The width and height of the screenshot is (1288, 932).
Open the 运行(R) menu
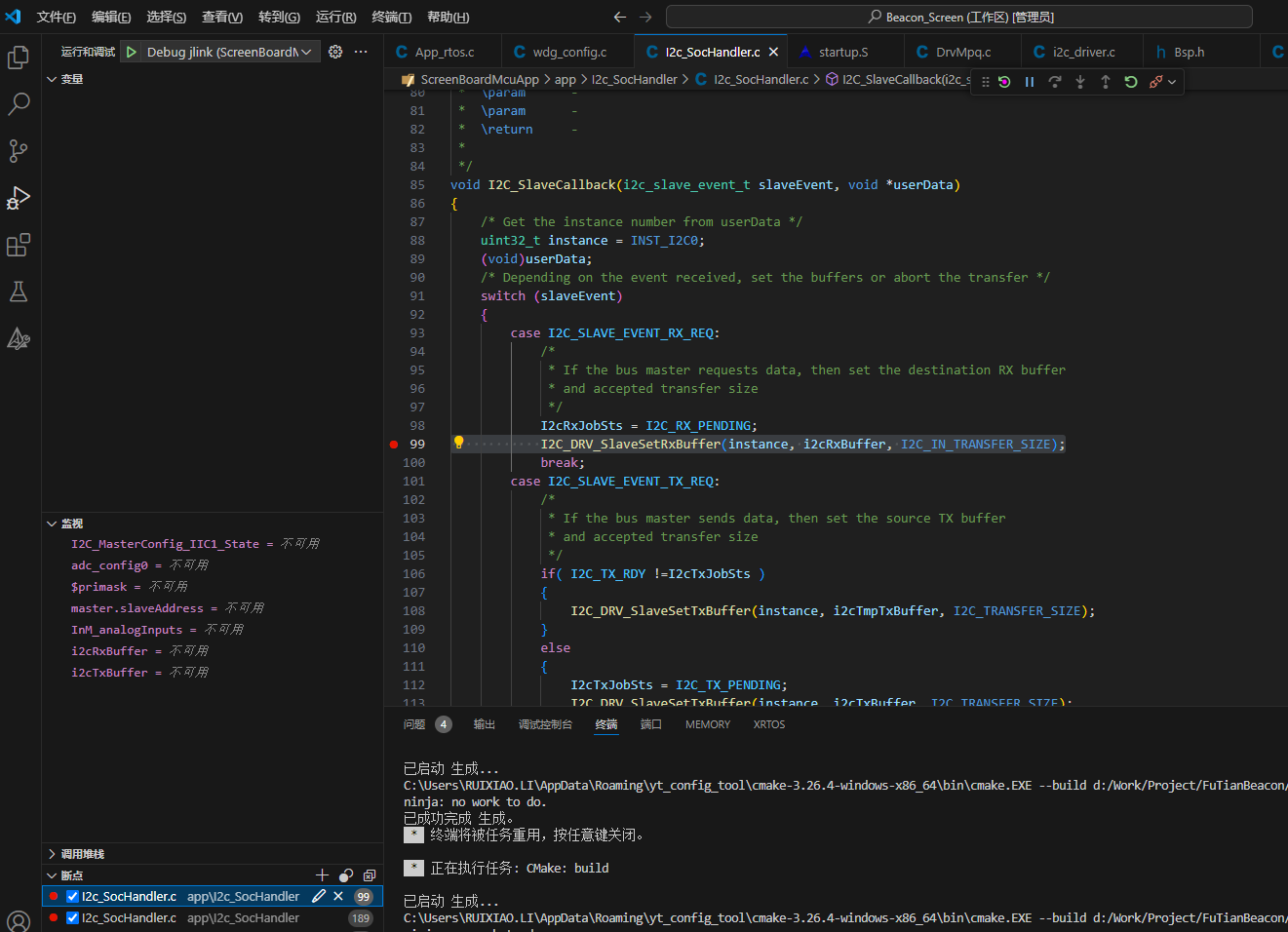click(x=336, y=17)
